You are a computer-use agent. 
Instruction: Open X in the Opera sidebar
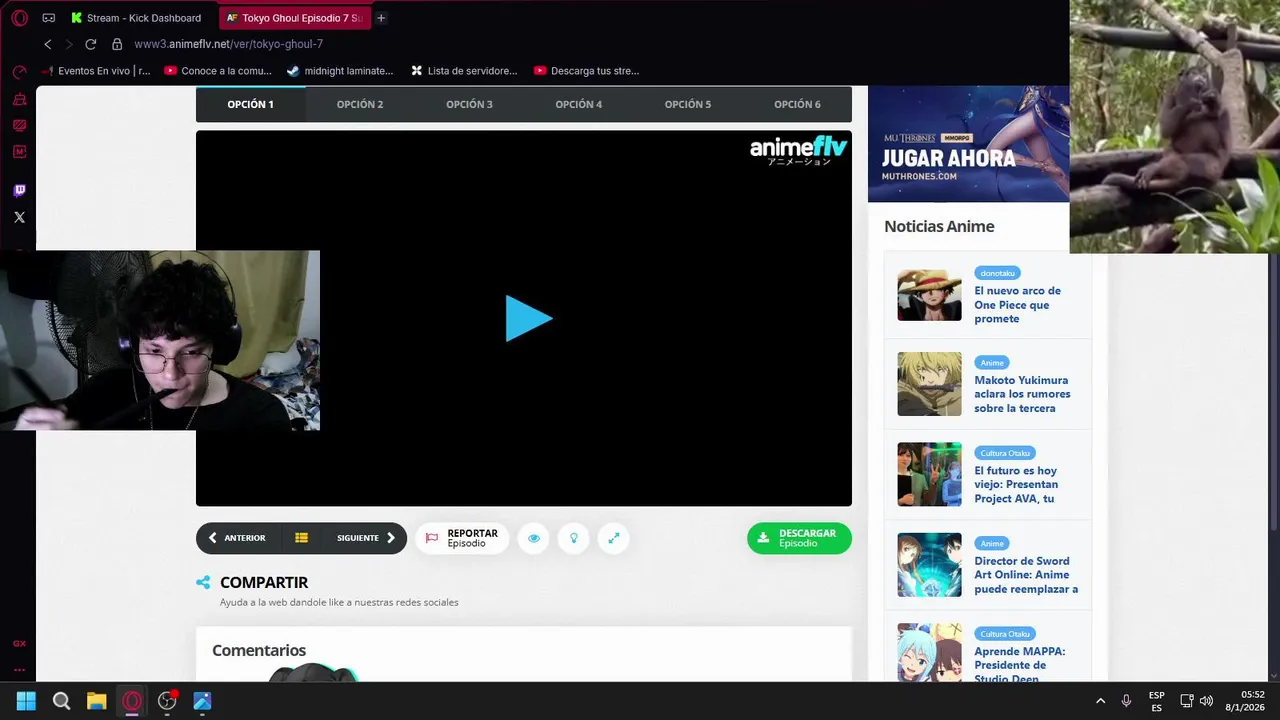(19, 217)
